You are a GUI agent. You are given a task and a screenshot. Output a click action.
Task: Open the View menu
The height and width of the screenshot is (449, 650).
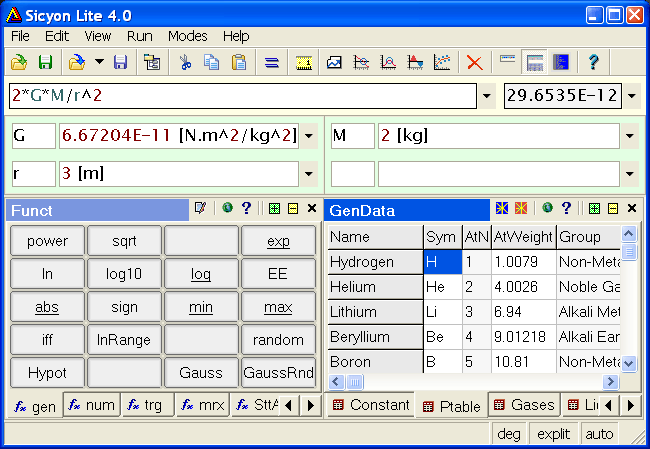click(98, 36)
